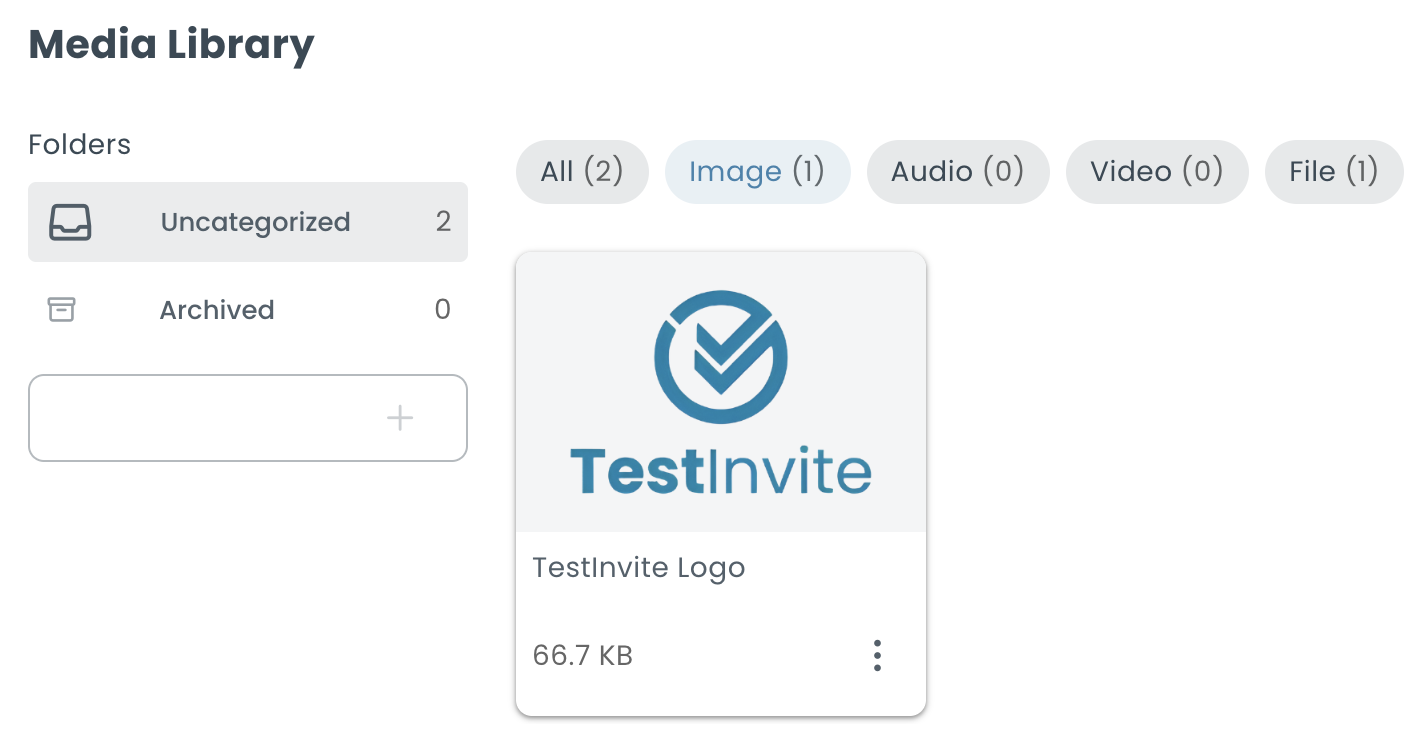Filter media by Audio (0)

(x=958, y=172)
